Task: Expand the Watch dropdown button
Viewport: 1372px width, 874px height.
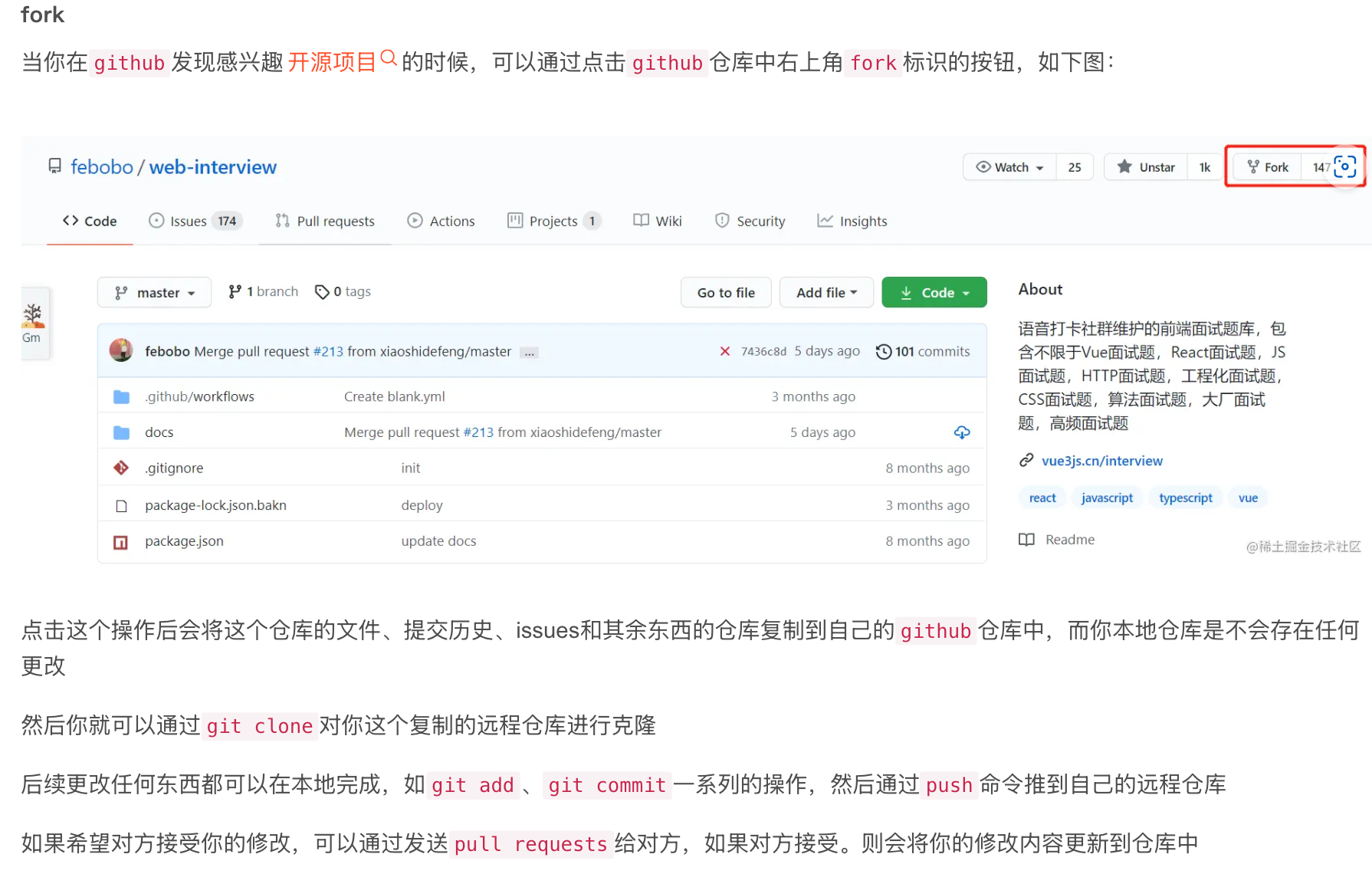Action: point(1009,167)
